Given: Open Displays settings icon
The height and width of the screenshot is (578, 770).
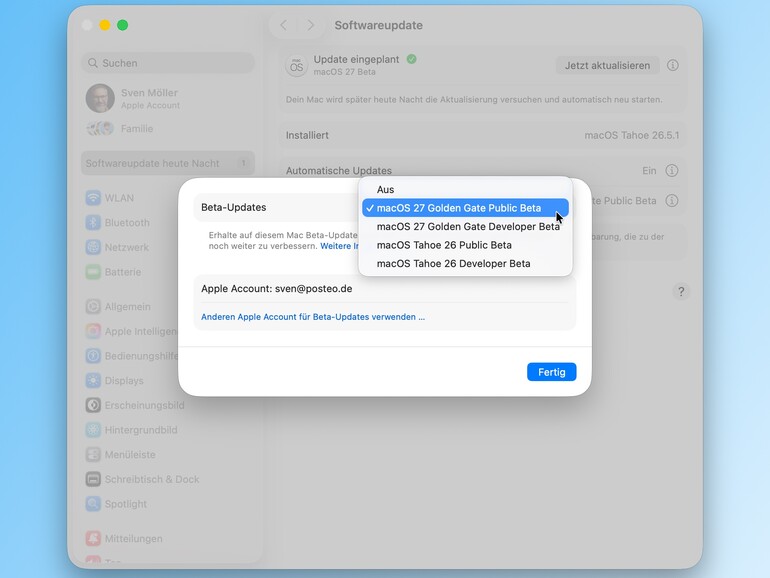Looking at the screenshot, I should coord(93,381).
